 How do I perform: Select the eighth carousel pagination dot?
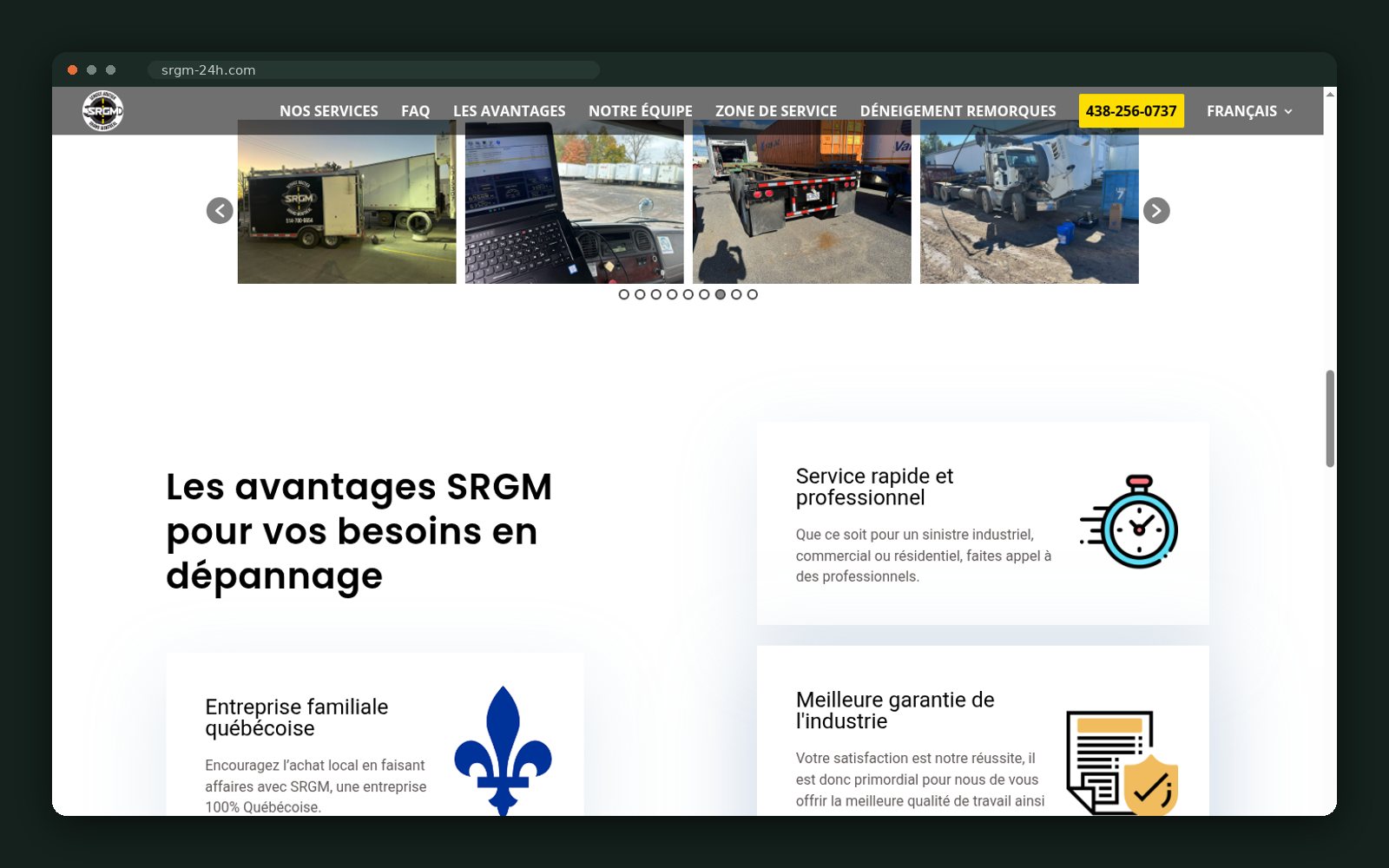click(736, 294)
